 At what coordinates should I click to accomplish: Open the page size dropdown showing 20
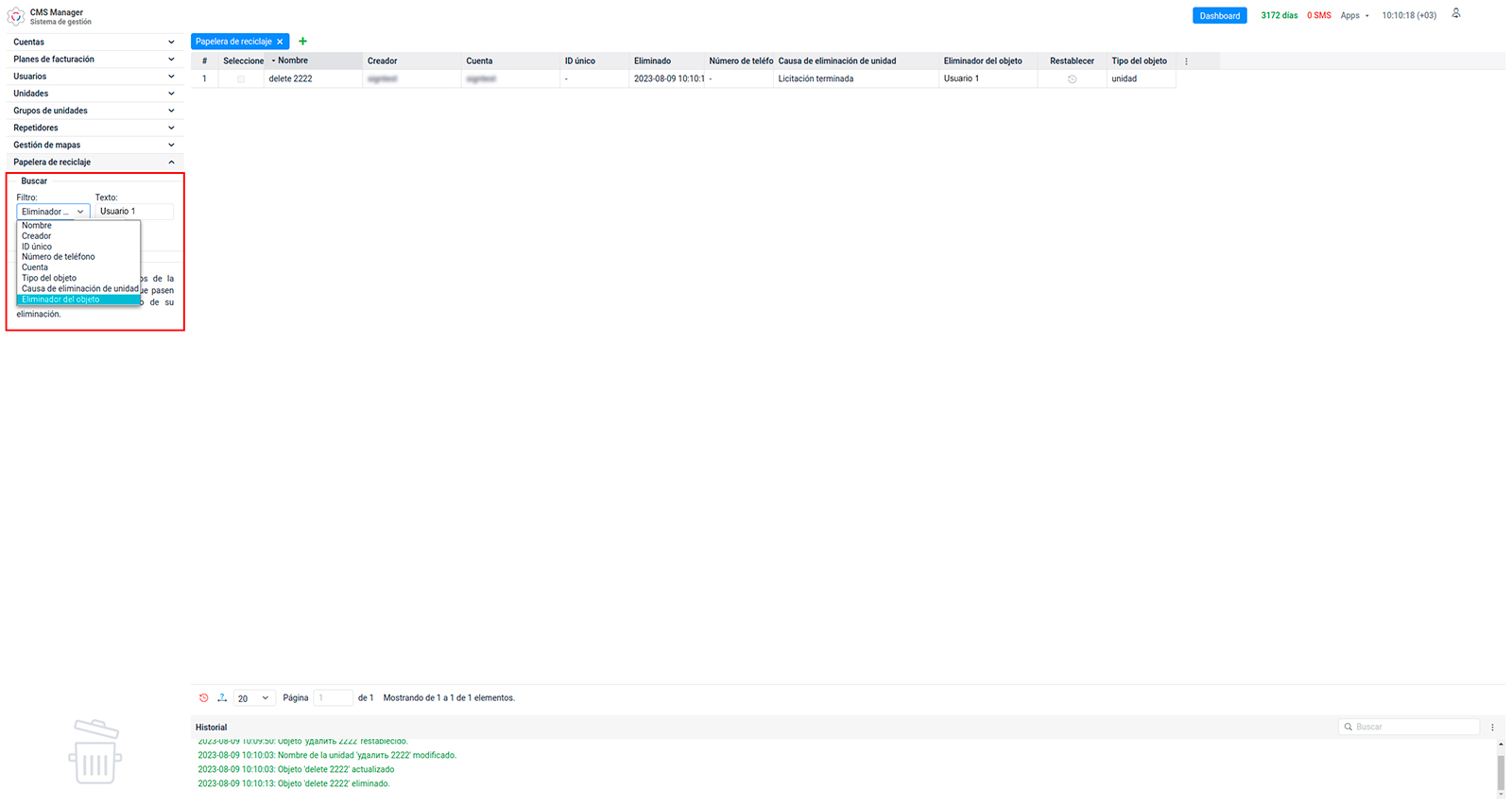(x=253, y=698)
